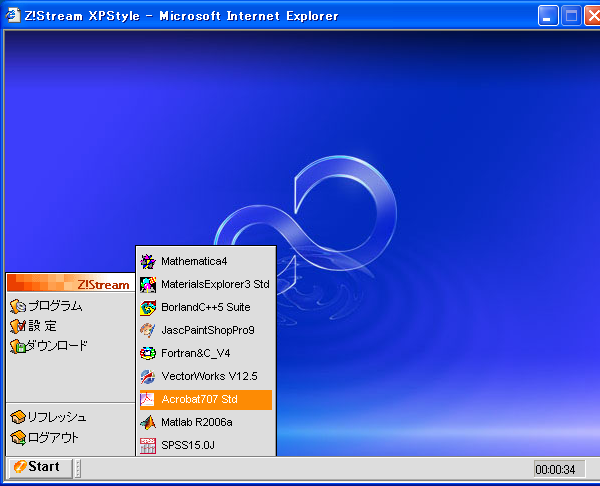Launch MaterialsExplorer3 Std from the menu
The height and width of the screenshot is (486, 600).
(x=206, y=285)
